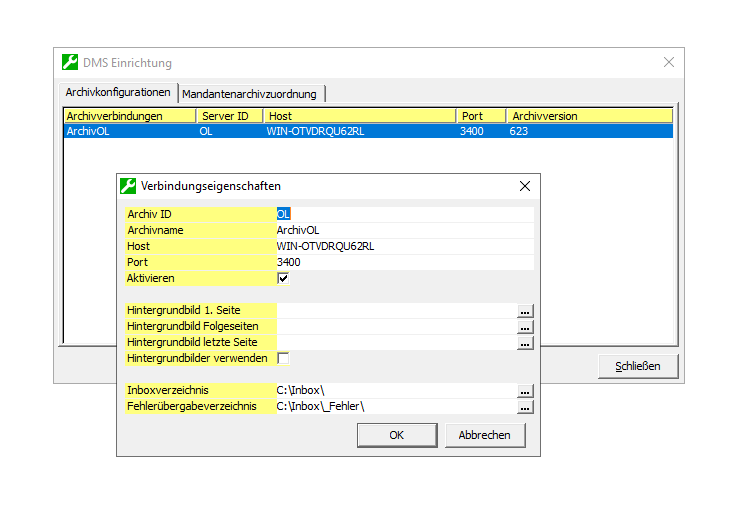The height and width of the screenshot is (512, 741).
Task: Sort by Archivverbindungen column header
Action: coord(128,116)
